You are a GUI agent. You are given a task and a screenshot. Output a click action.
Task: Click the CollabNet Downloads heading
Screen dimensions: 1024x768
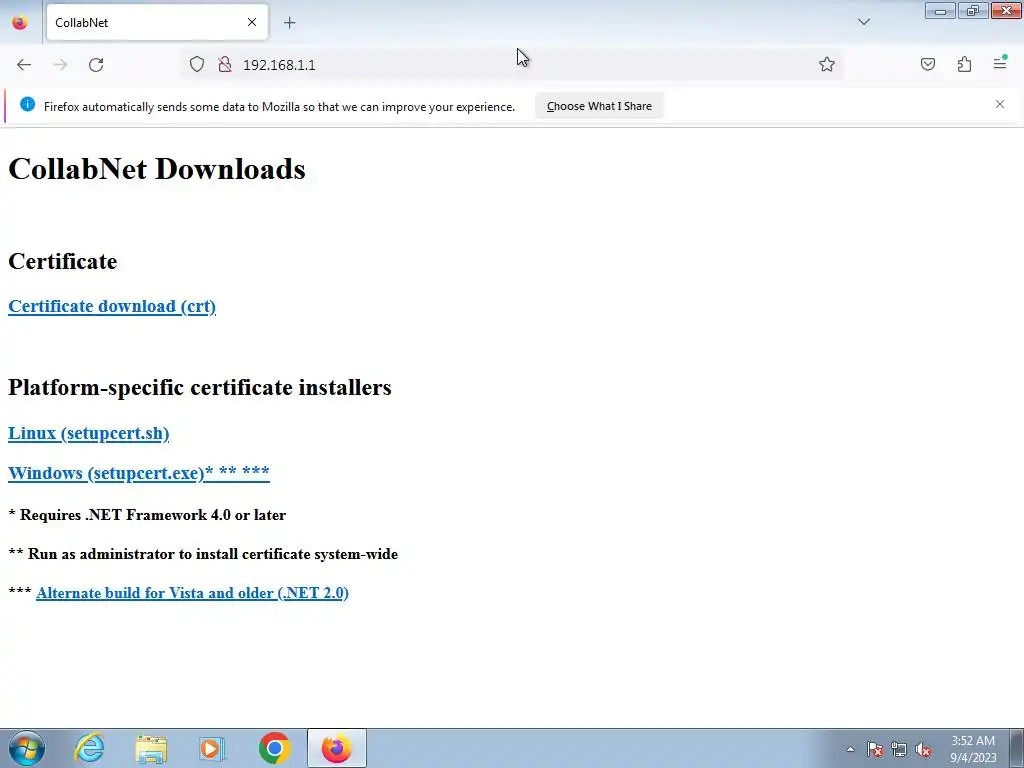pyautogui.click(x=157, y=169)
